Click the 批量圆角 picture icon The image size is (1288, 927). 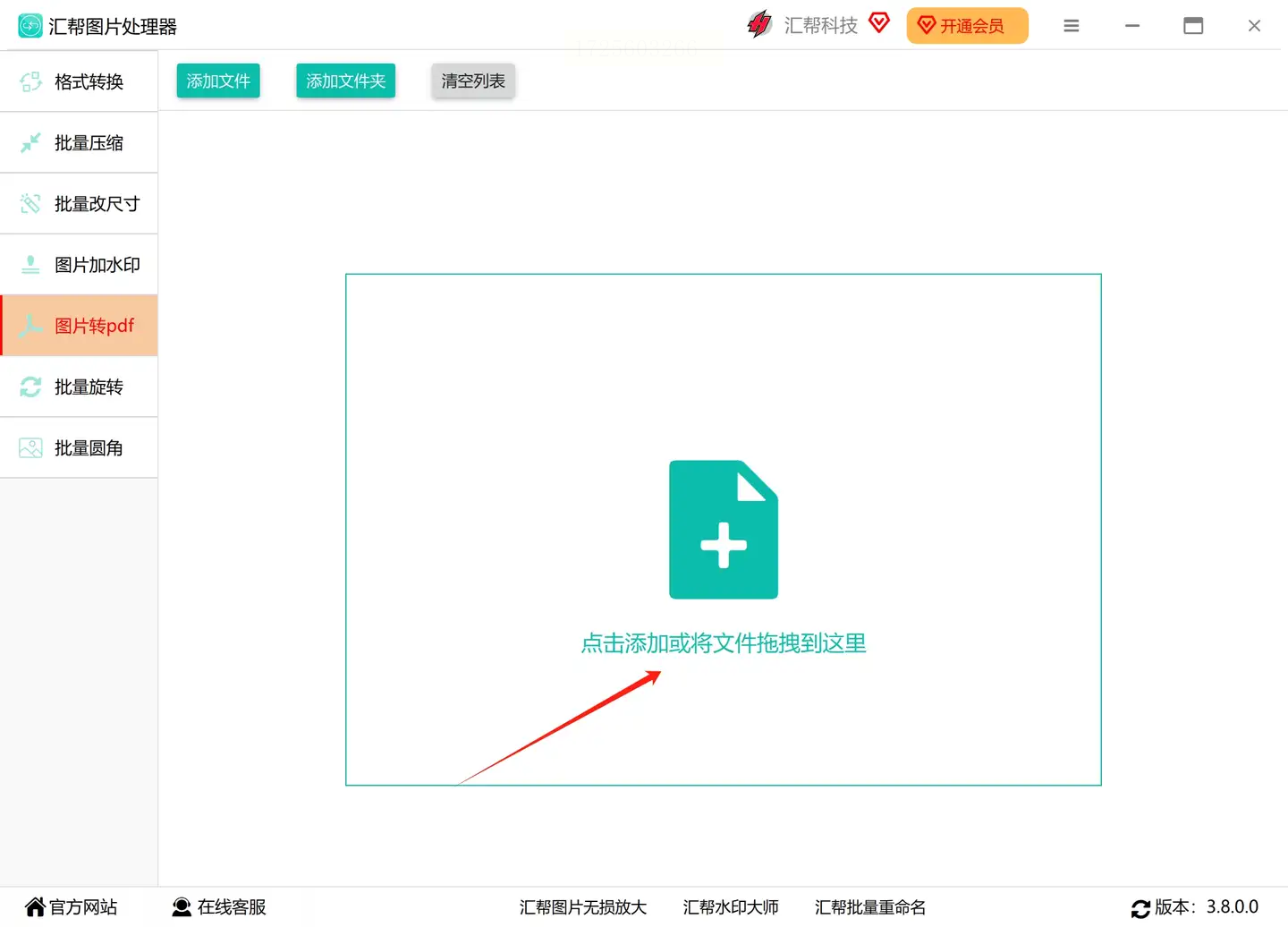(30, 448)
